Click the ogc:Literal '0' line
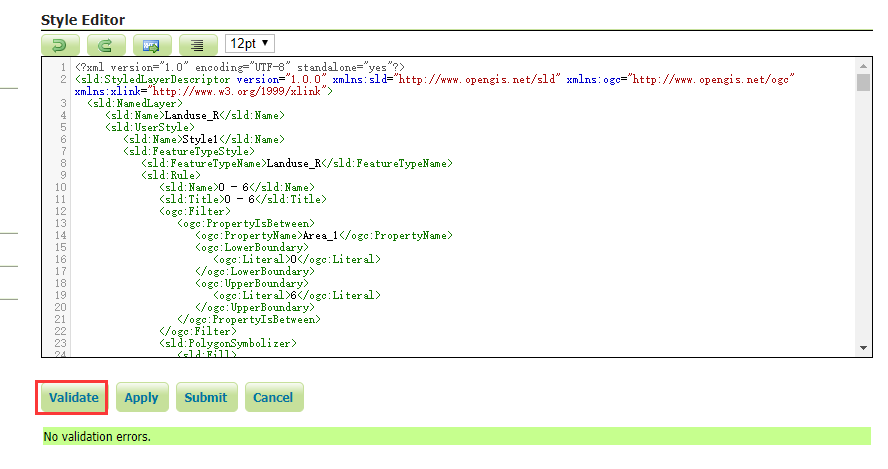Screen dimensions: 888x469 (x=297, y=259)
